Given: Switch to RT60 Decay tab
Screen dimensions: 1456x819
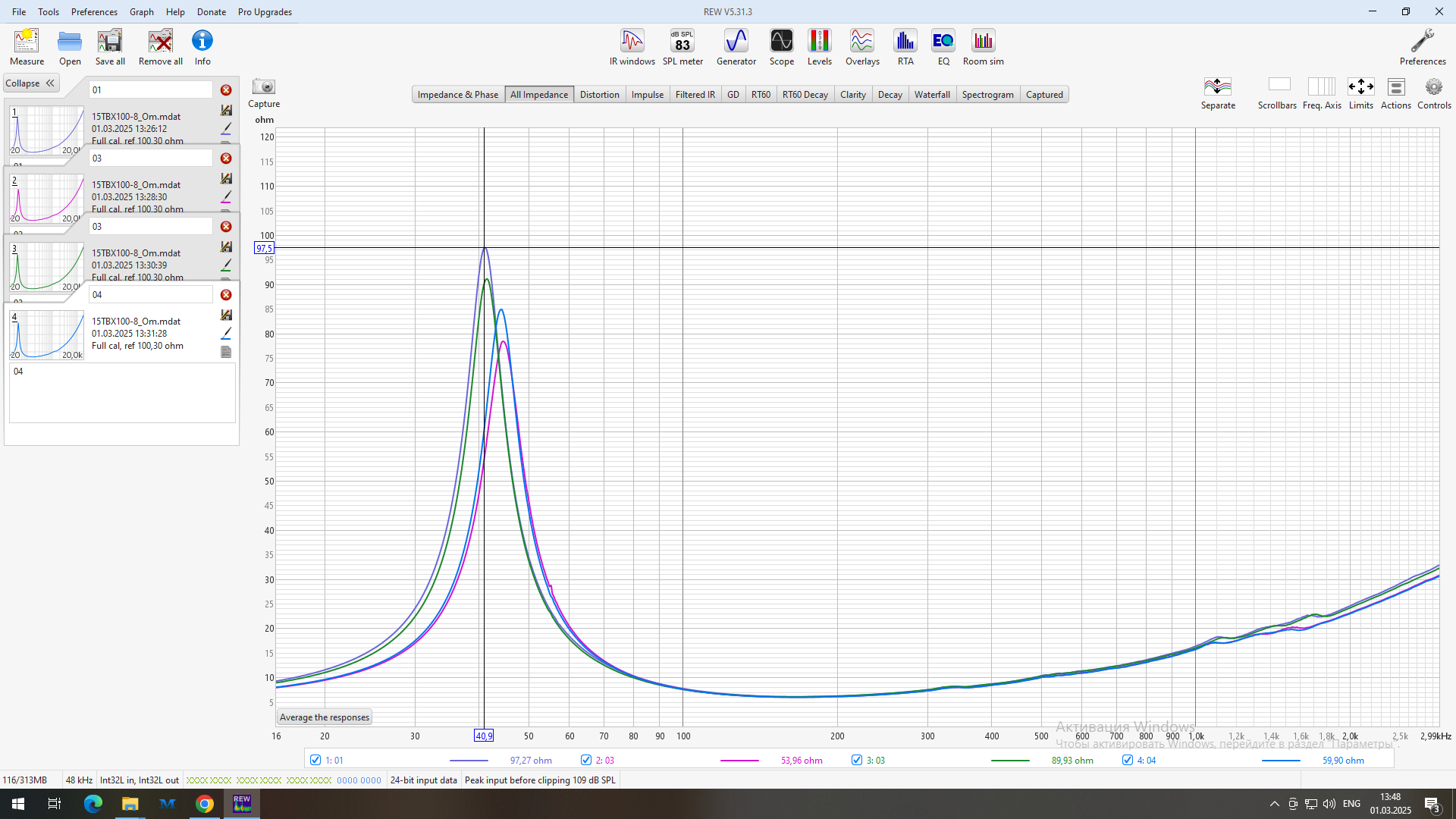Looking at the screenshot, I should coord(805,95).
